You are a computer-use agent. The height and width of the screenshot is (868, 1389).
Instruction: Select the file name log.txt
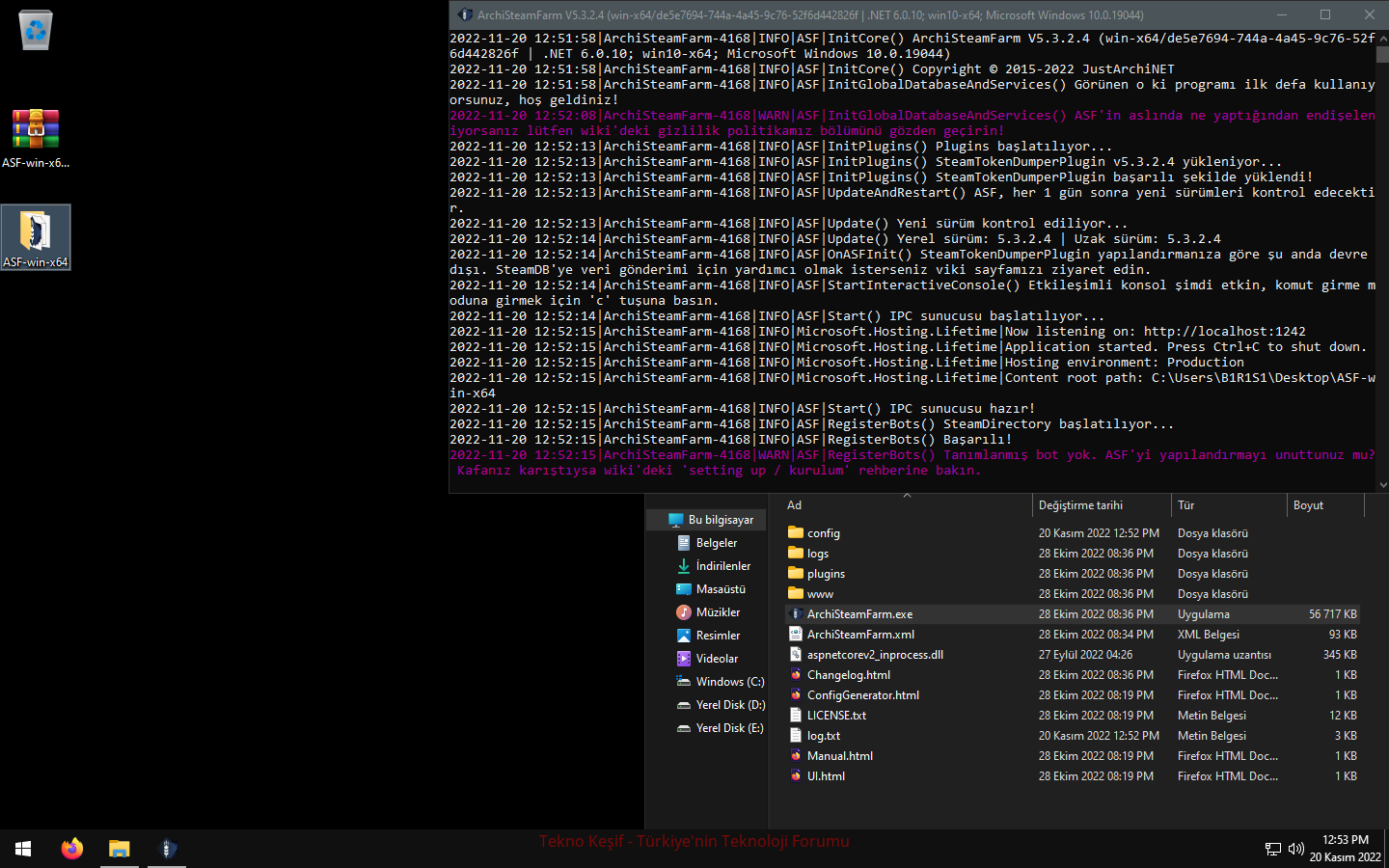click(x=824, y=736)
